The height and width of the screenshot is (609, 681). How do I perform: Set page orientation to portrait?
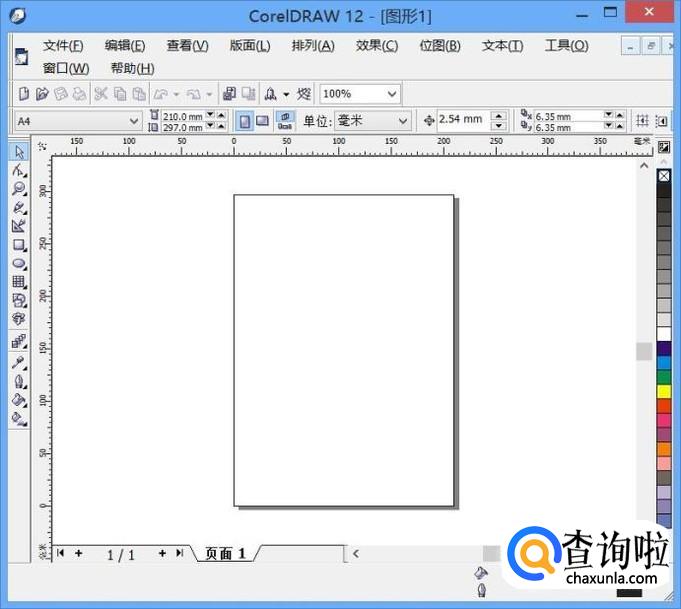pos(243,120)
